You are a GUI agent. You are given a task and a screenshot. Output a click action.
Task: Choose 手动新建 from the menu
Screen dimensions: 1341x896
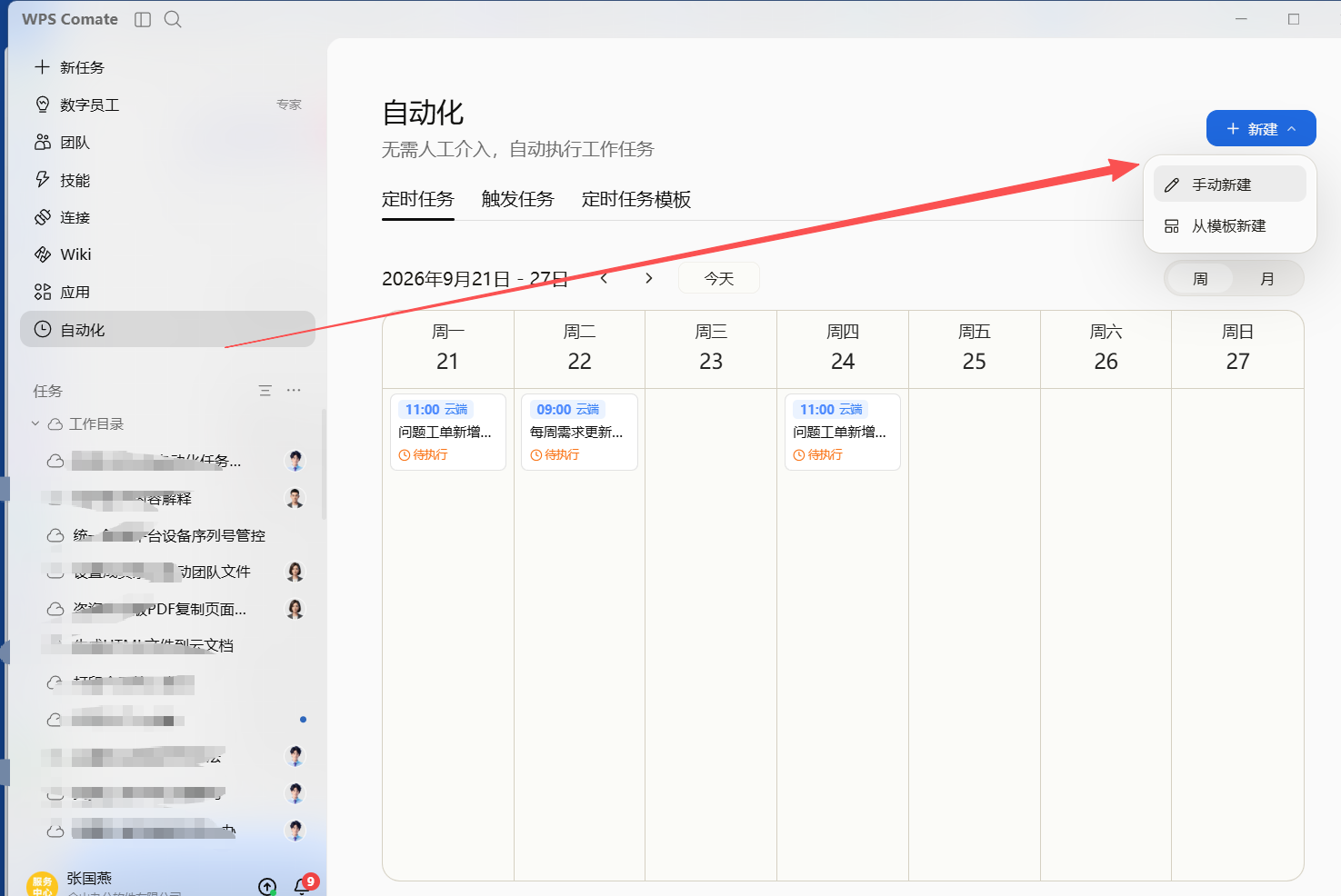[x=1229, y=184]
